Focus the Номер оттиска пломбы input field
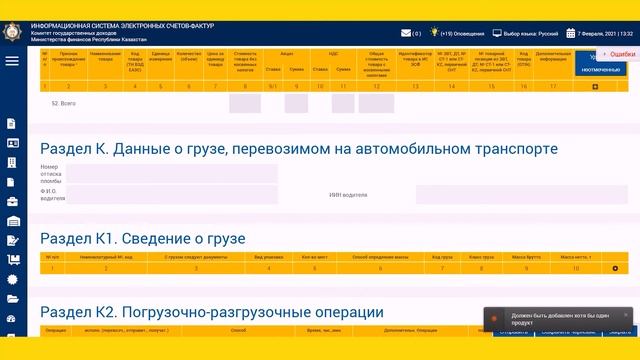The height and width of the screenshot is (360, 640). (x=172, y=174)
